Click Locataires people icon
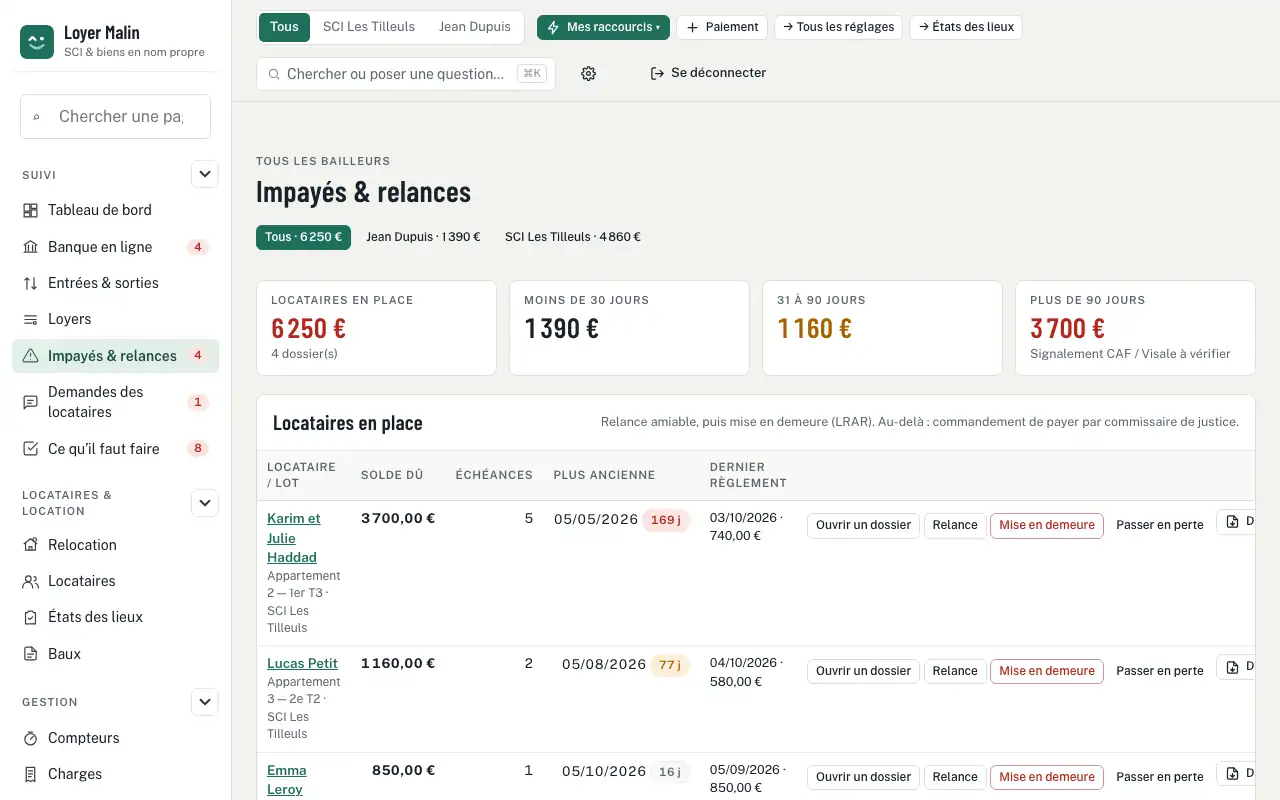This screenshot has height=800, width=1280. pyautogui.click(x=30, y=581)
